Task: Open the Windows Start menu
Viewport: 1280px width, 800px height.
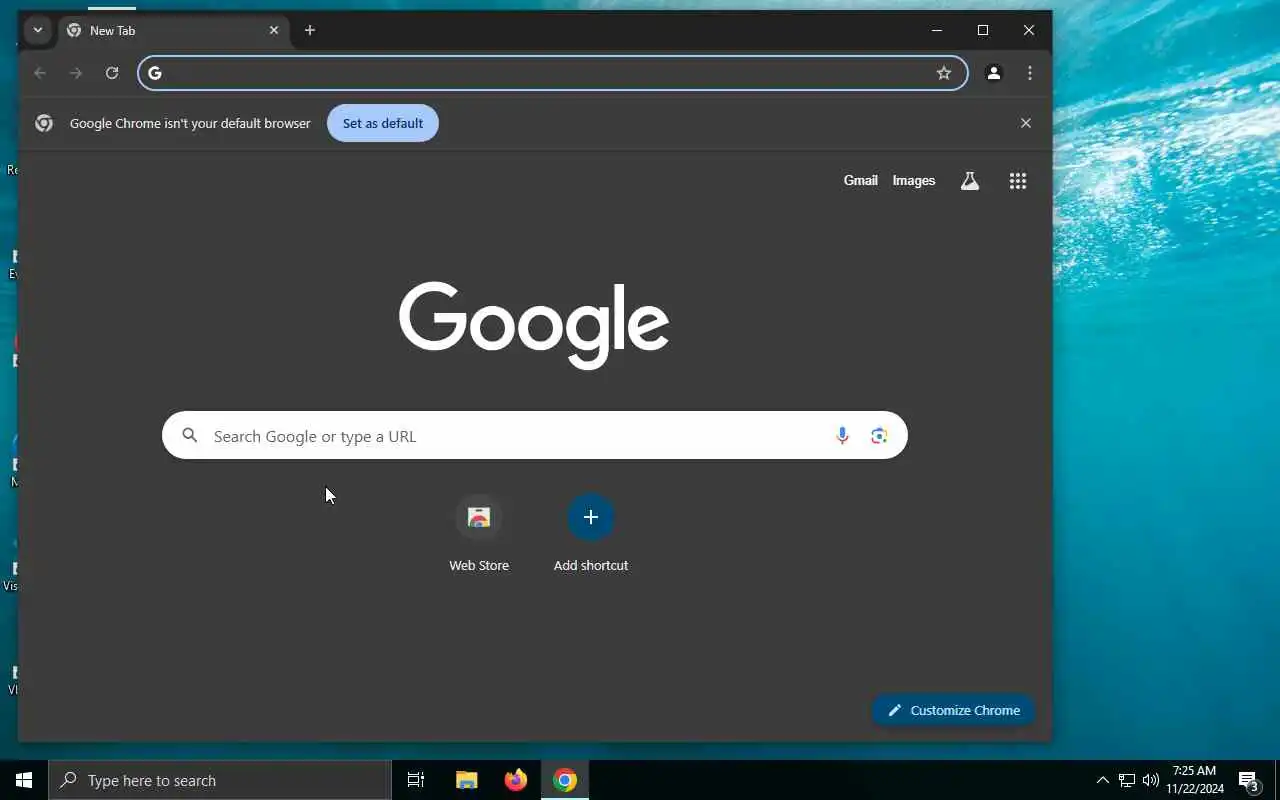Action: [24, 780]
